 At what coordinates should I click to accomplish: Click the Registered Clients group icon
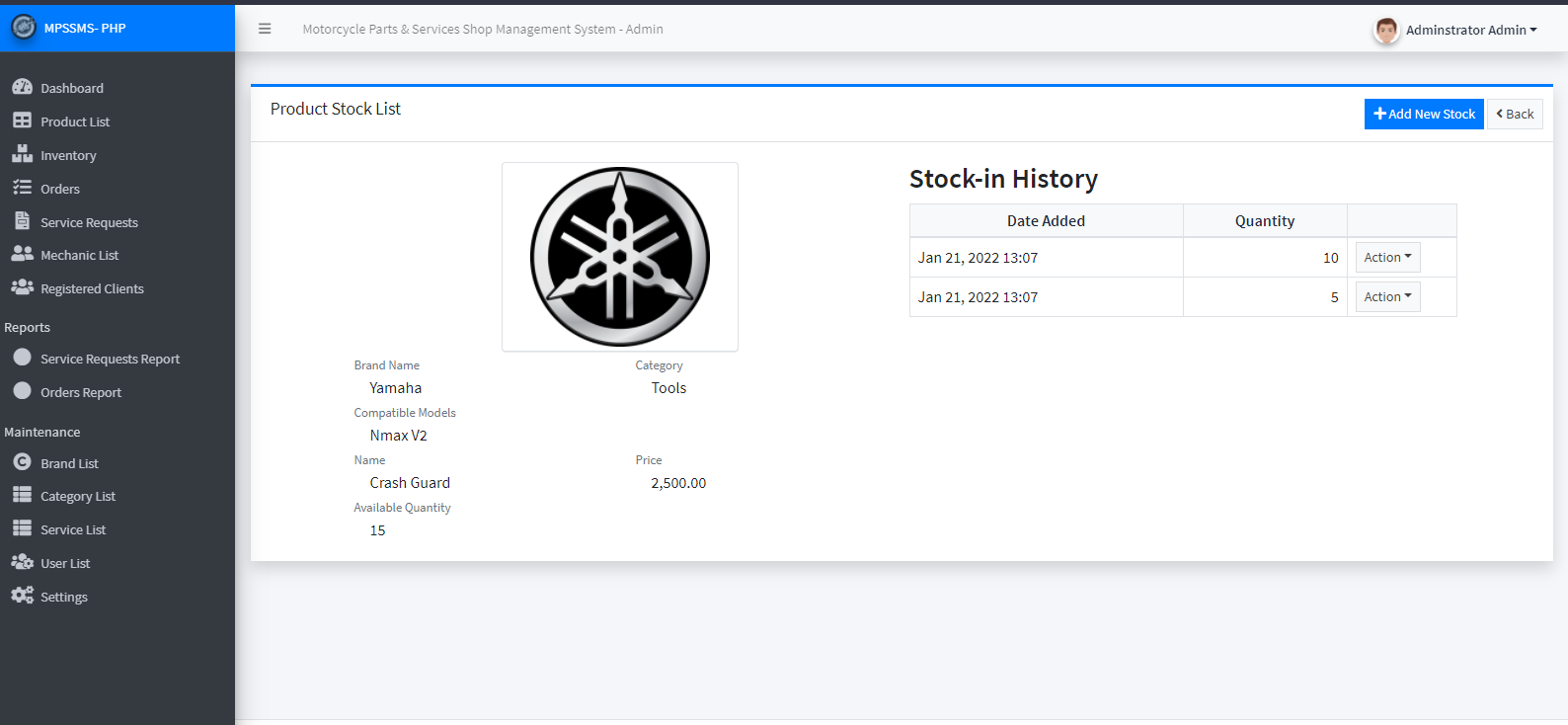(22, 287)
